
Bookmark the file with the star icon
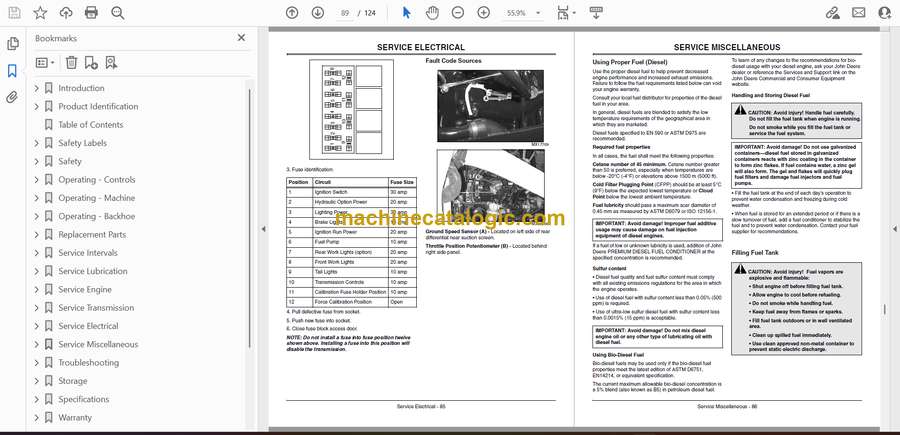coord(40,13)
